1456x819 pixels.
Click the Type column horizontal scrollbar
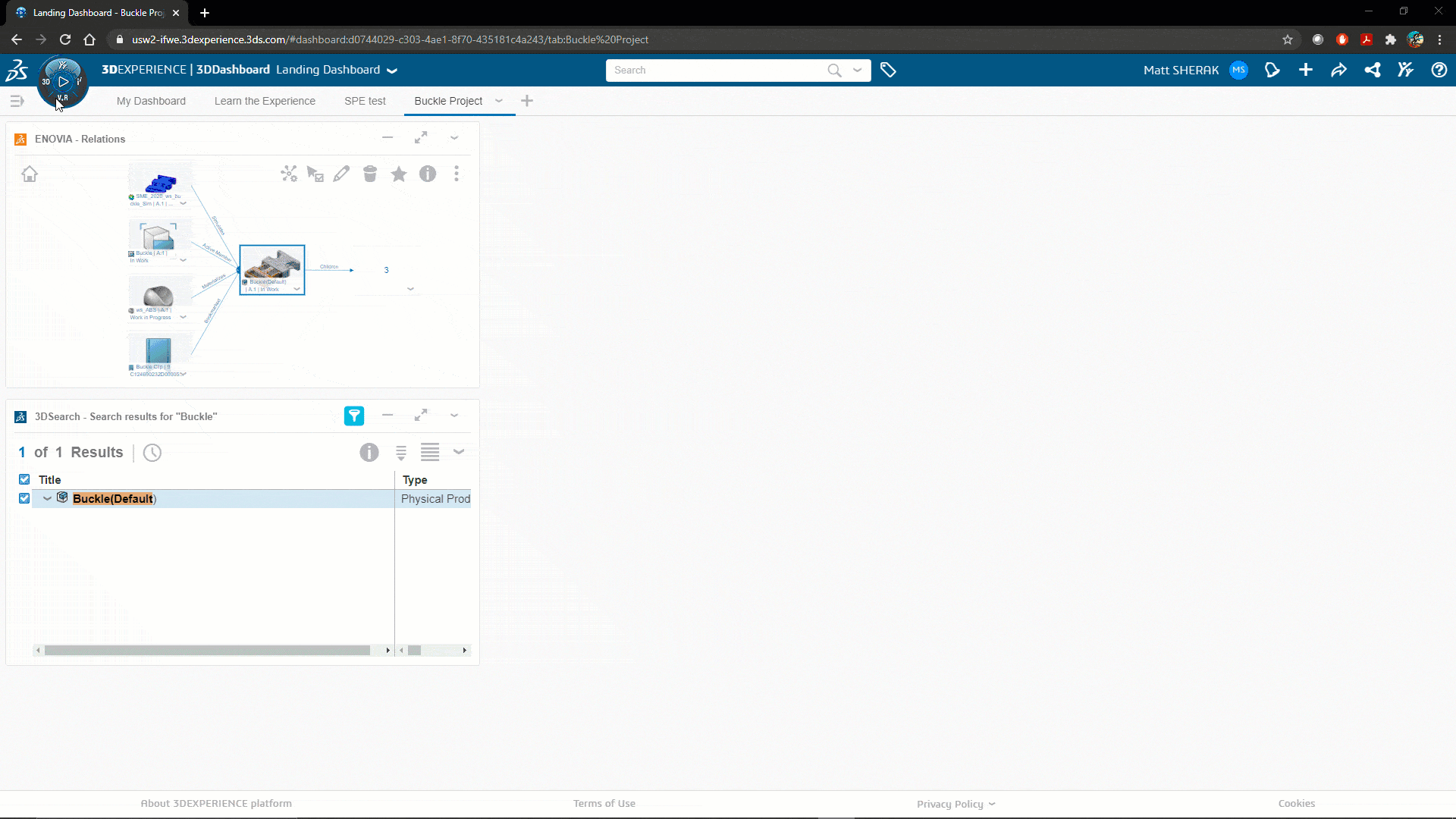(x=414, y=650)
